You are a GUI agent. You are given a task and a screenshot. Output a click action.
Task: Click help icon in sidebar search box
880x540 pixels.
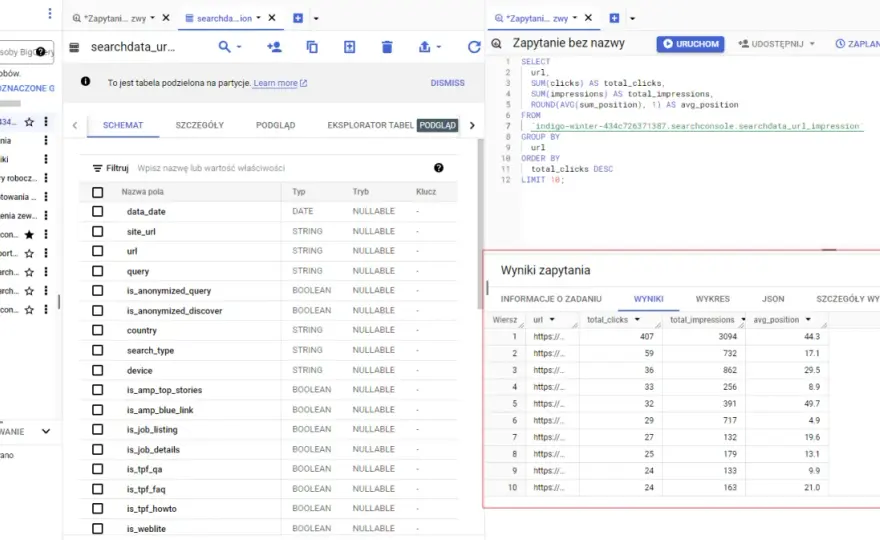[40, 52]
